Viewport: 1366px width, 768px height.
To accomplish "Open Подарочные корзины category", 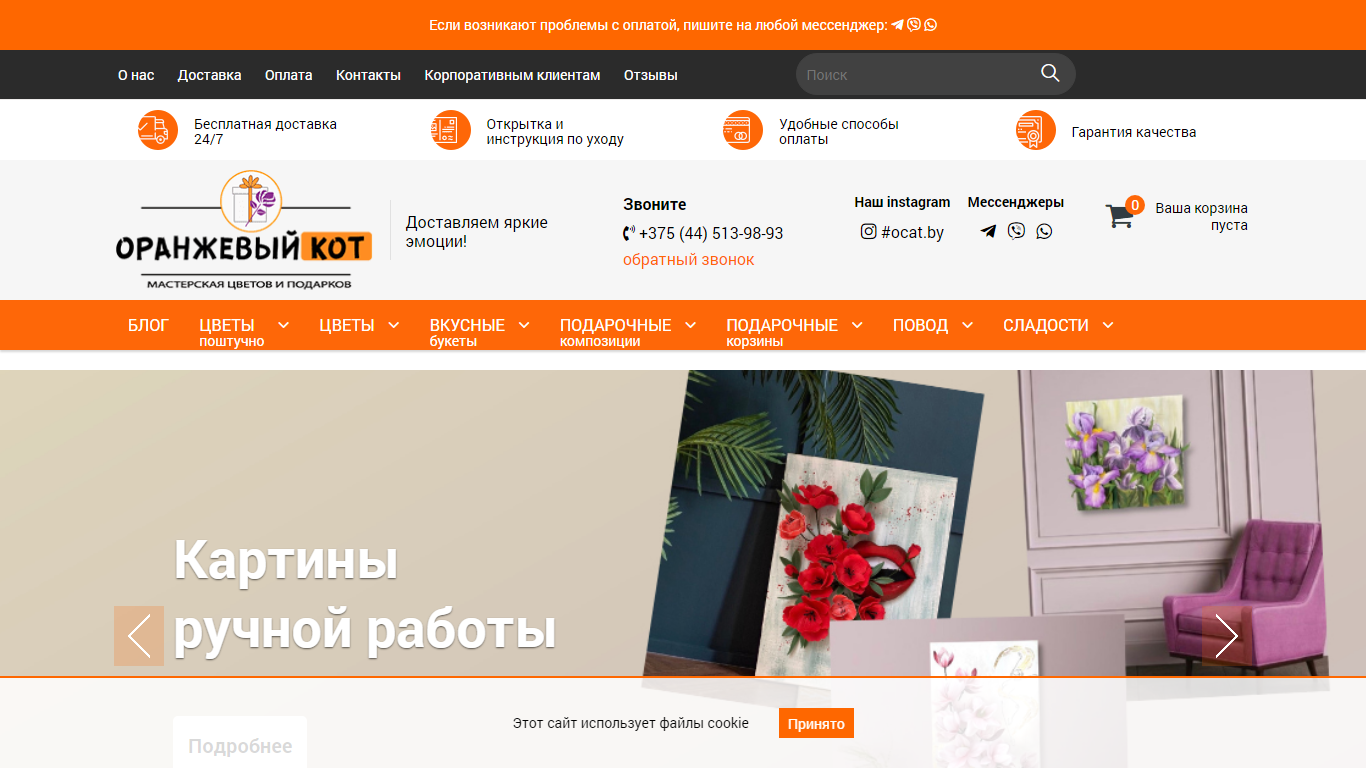I will pyautogui.click(x=782, y=332).
